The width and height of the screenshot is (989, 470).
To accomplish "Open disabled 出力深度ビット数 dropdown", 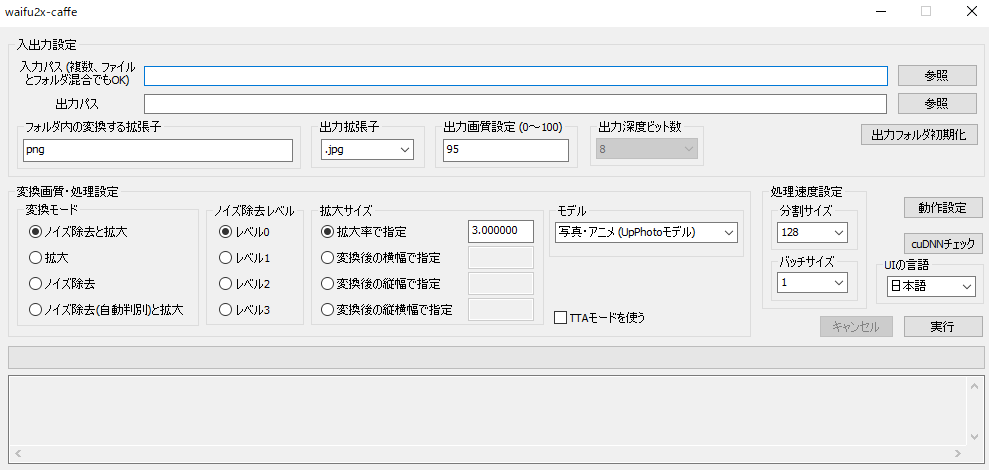I will 647,150.
